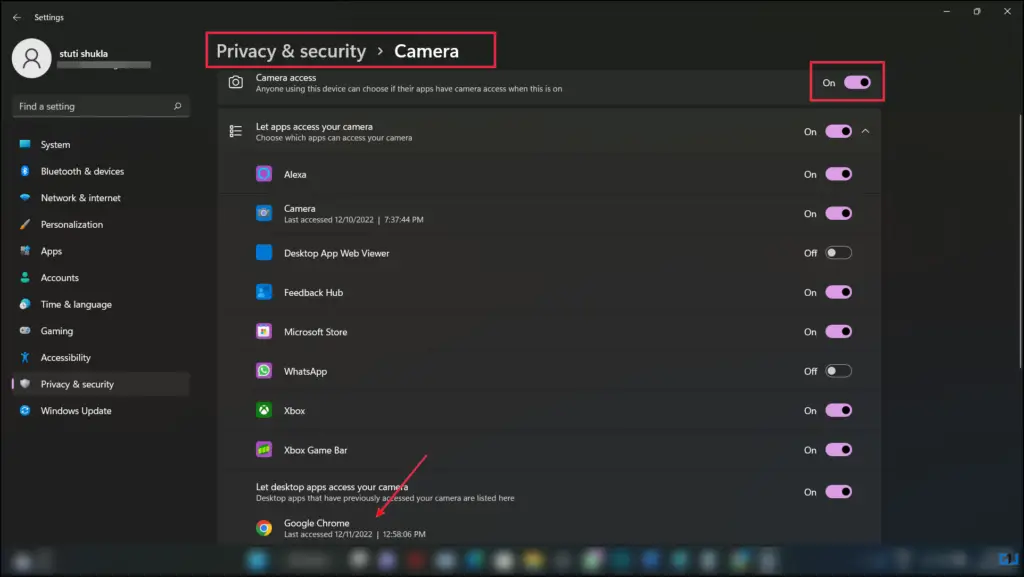Click the Xbox Game Bar label
Viewport: 1024px width, 577px height.
(315, 450)
